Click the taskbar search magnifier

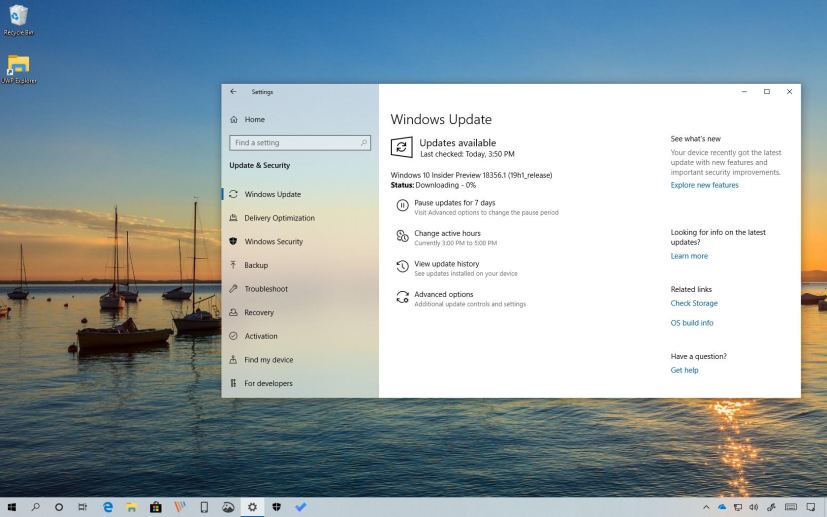35,507
